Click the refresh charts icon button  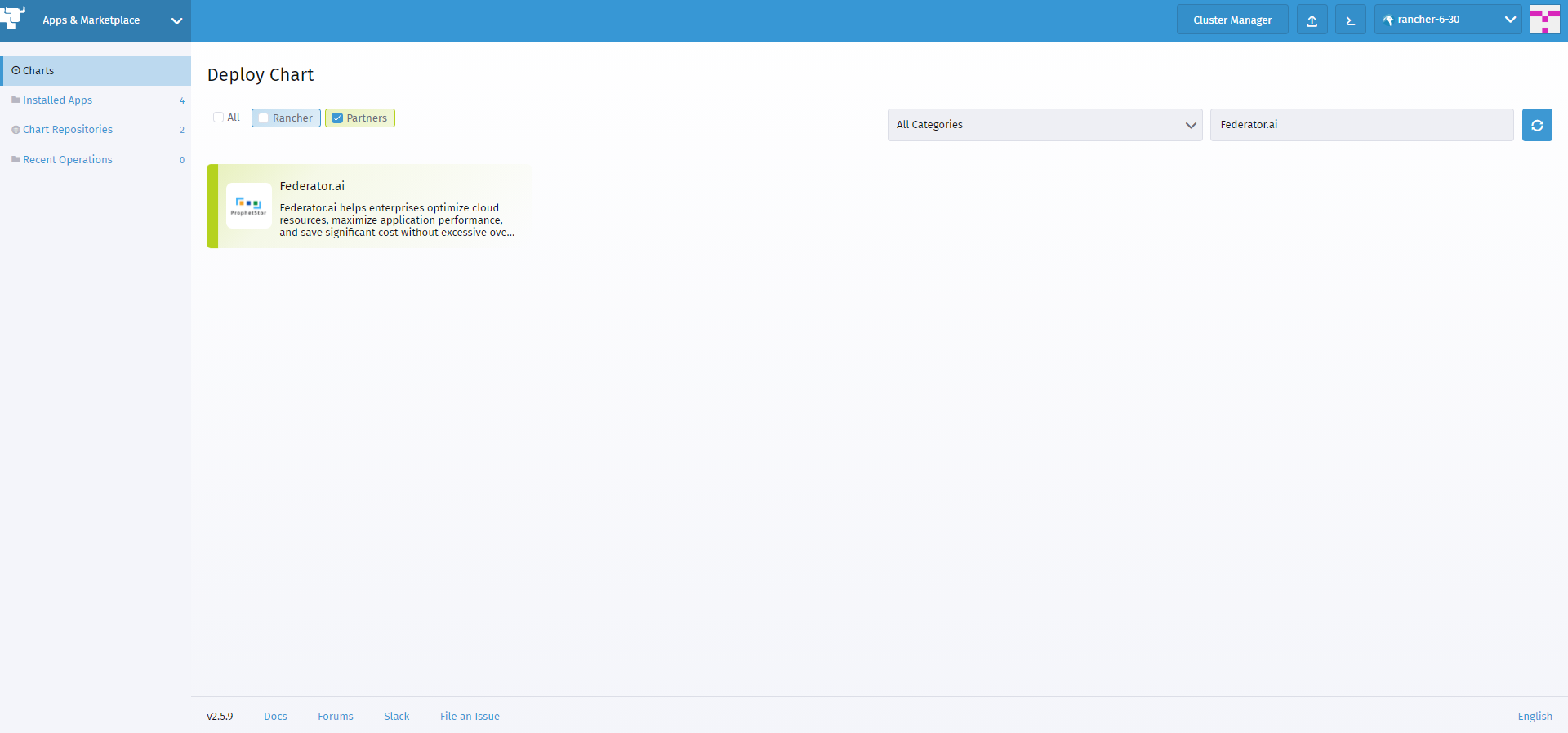point(1537,125)
